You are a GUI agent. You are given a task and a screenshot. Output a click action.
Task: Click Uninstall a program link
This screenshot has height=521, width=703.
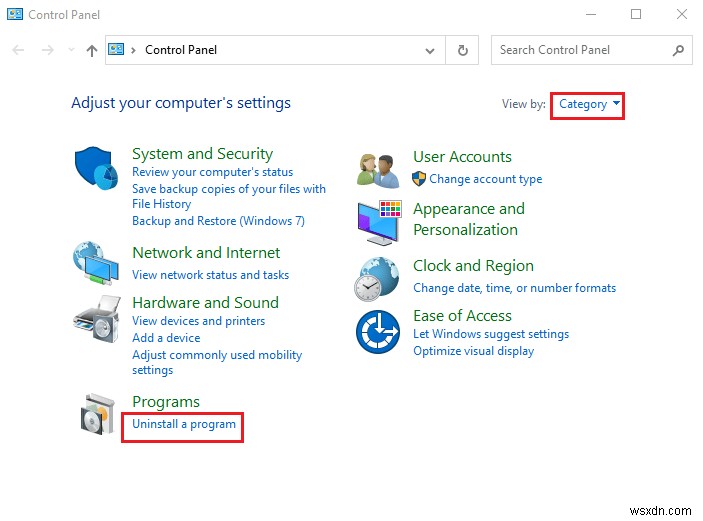coord(184,424)
